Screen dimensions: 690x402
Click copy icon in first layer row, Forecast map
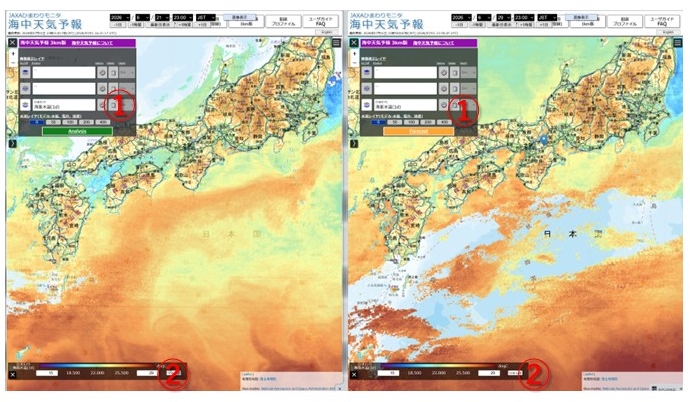coord(455,73)
